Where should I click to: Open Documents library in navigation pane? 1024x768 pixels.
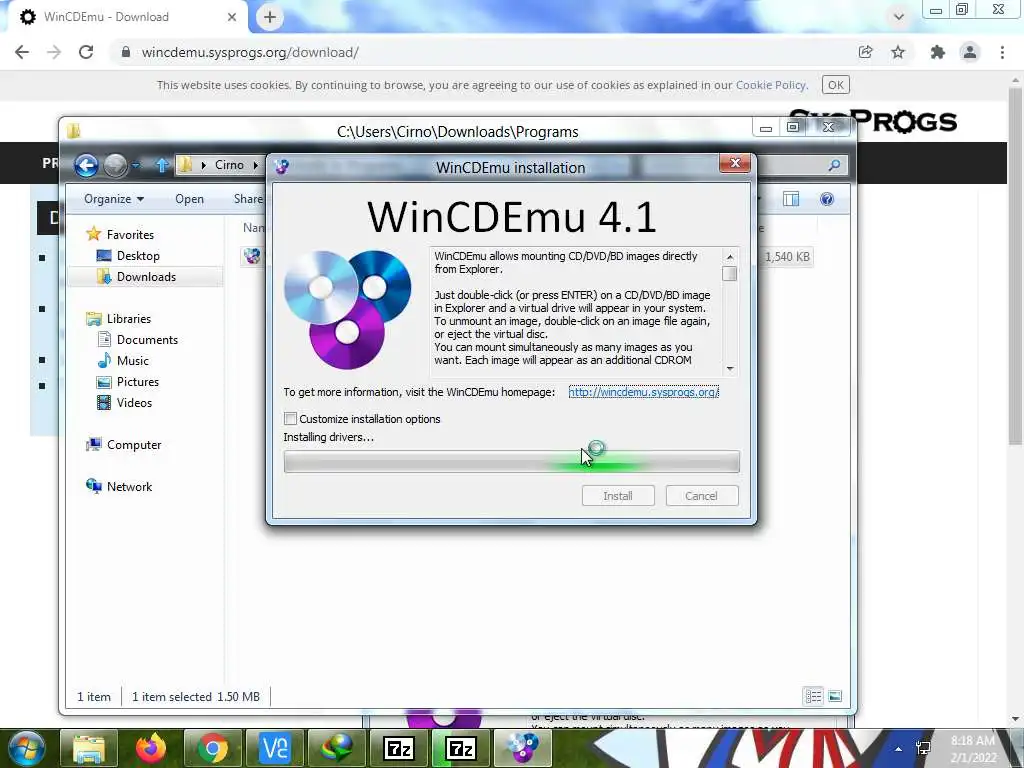click(147, 340)
